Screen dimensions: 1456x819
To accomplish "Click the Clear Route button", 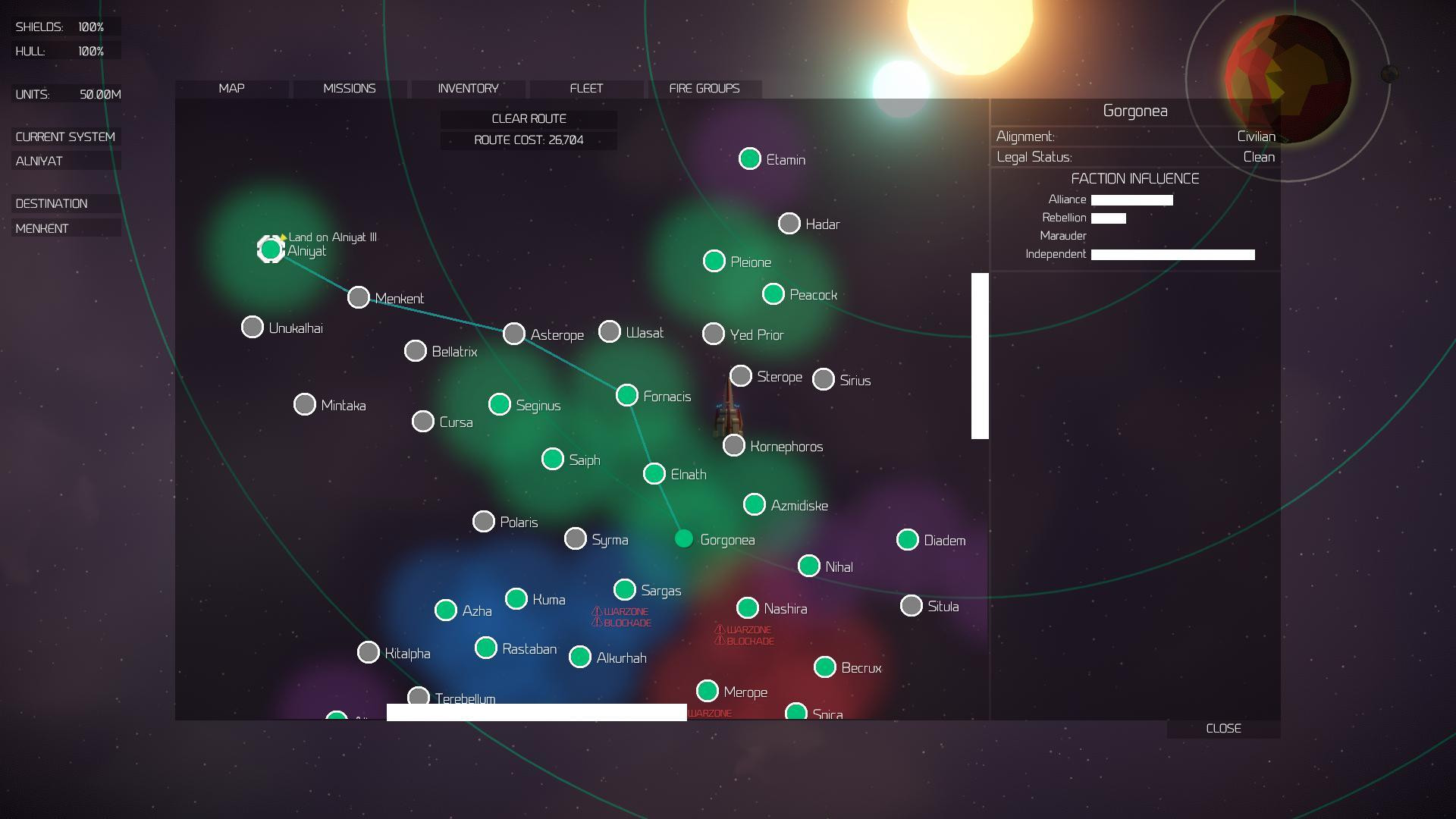I will pos(529,119).
